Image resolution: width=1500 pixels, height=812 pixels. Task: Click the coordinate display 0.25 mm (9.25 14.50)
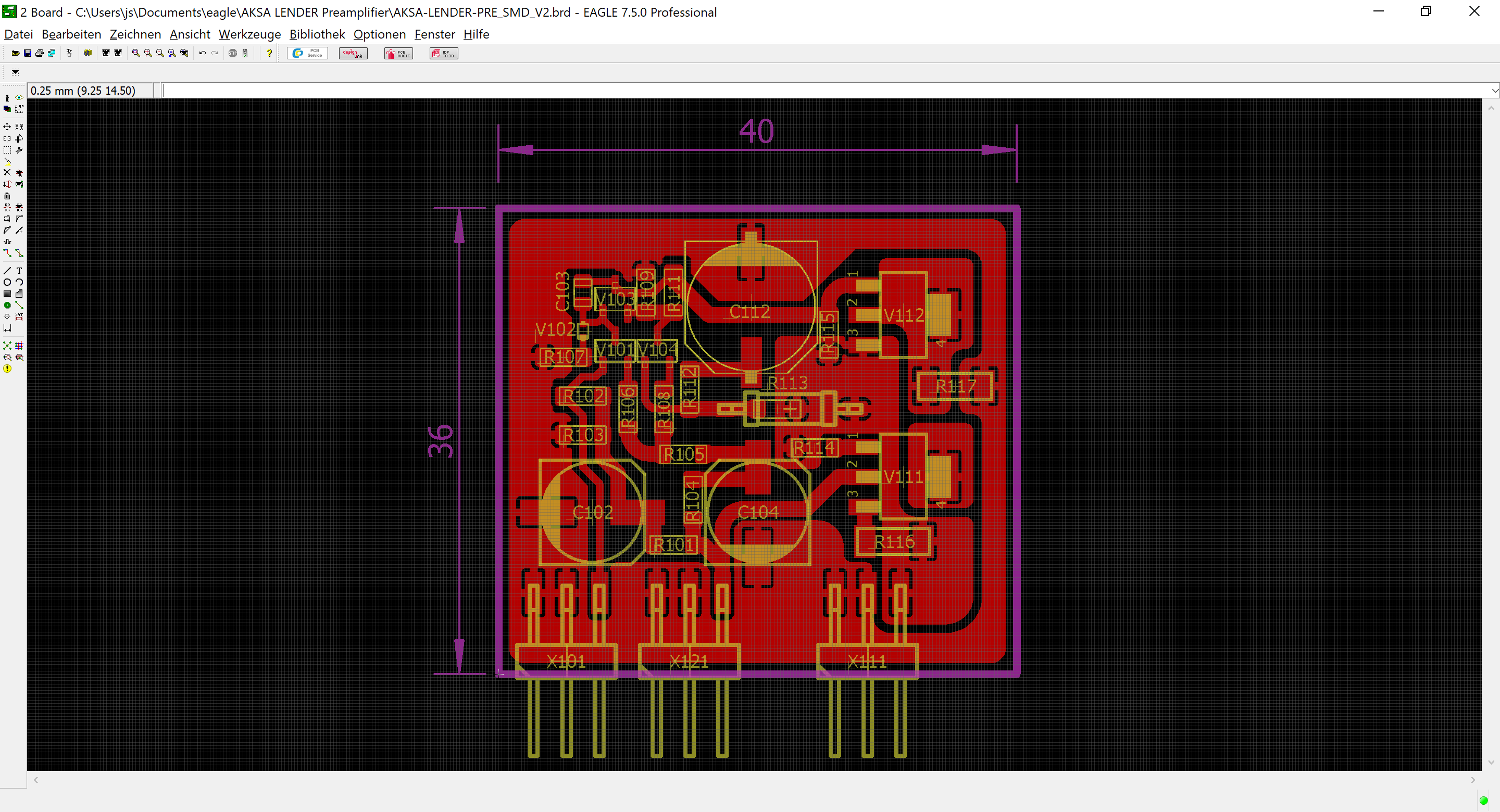pos(91,90)
